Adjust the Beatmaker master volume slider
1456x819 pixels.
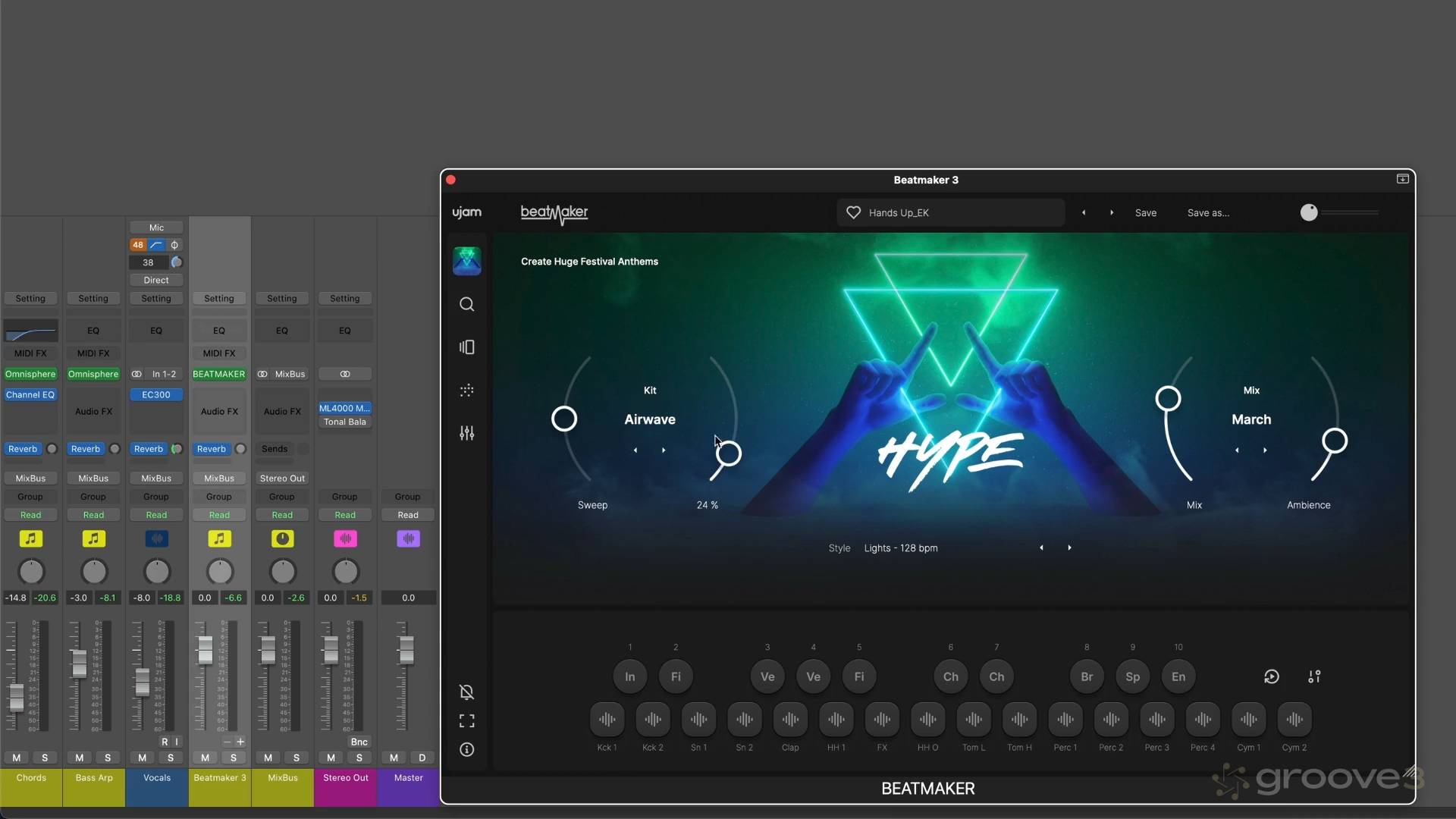click(x=1340, y=212)
